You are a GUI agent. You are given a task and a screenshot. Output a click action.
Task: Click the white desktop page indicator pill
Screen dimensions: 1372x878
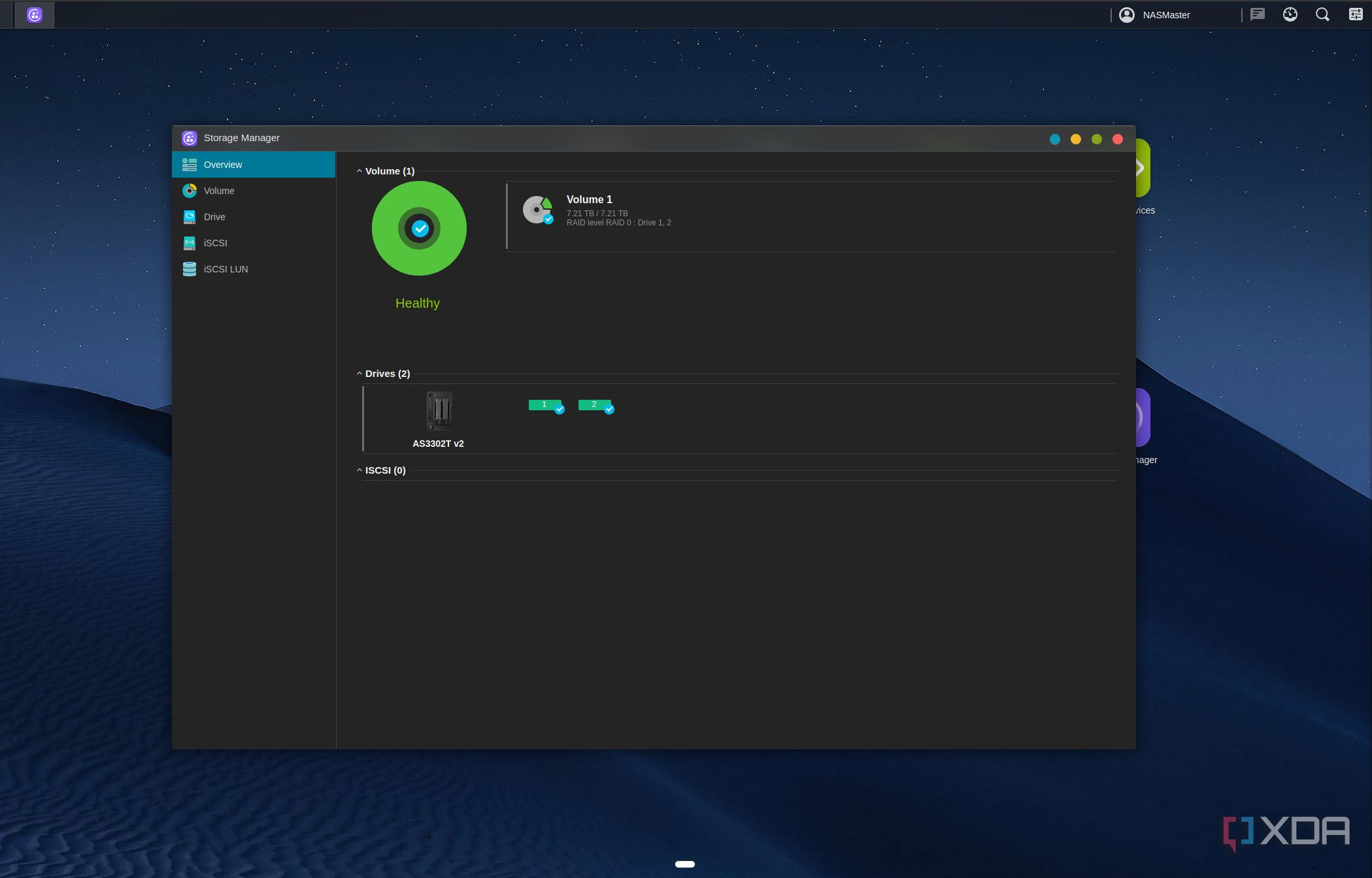click(685, 864)
